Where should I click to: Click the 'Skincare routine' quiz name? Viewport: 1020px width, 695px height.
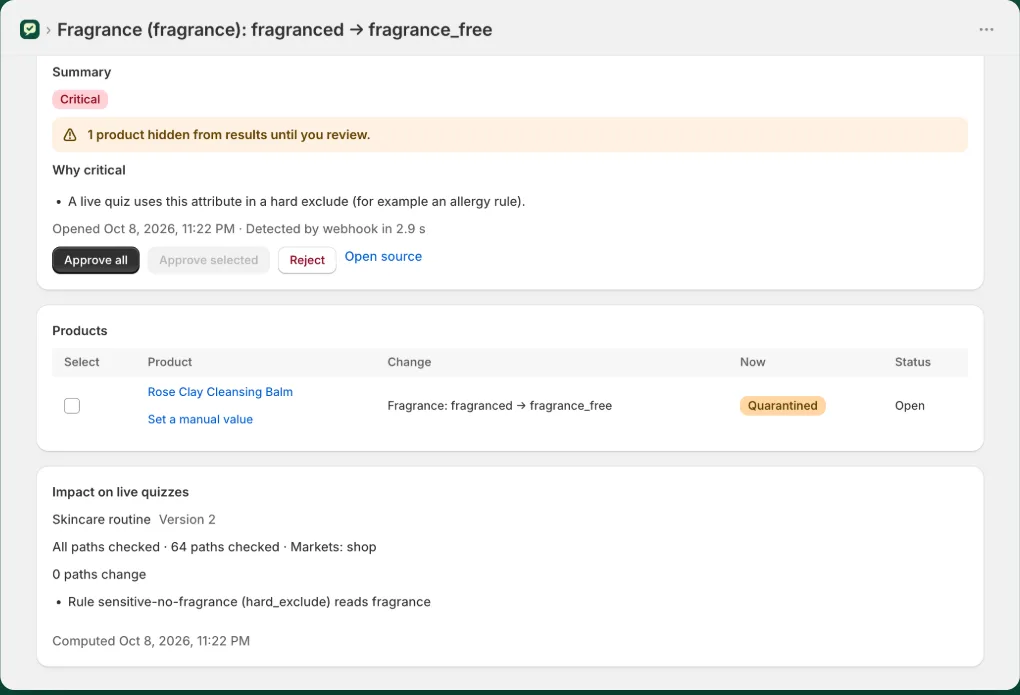tap(101, 519)
